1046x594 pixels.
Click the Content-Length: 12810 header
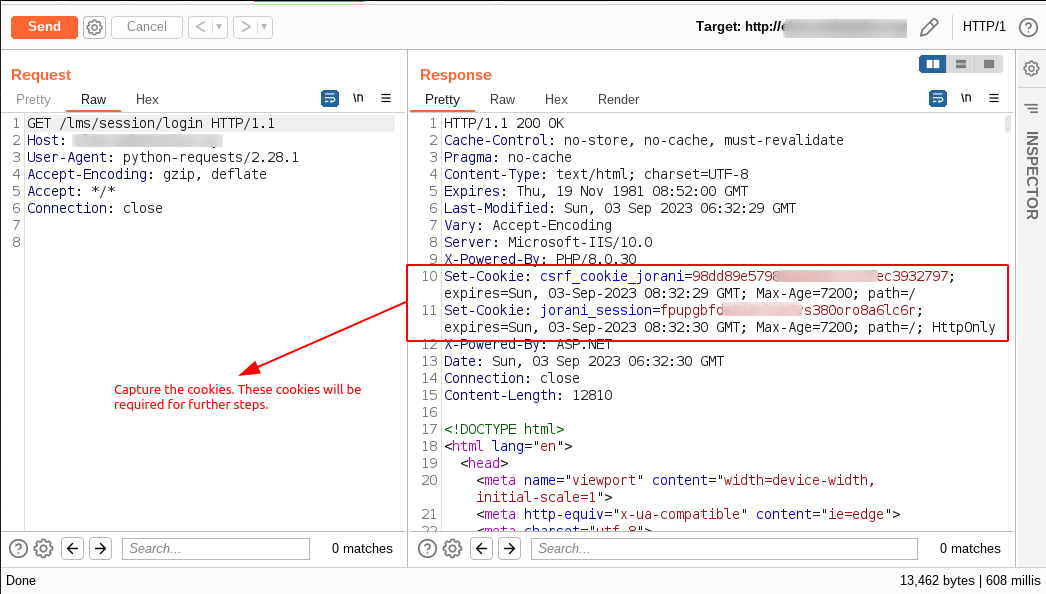(528, 395)
